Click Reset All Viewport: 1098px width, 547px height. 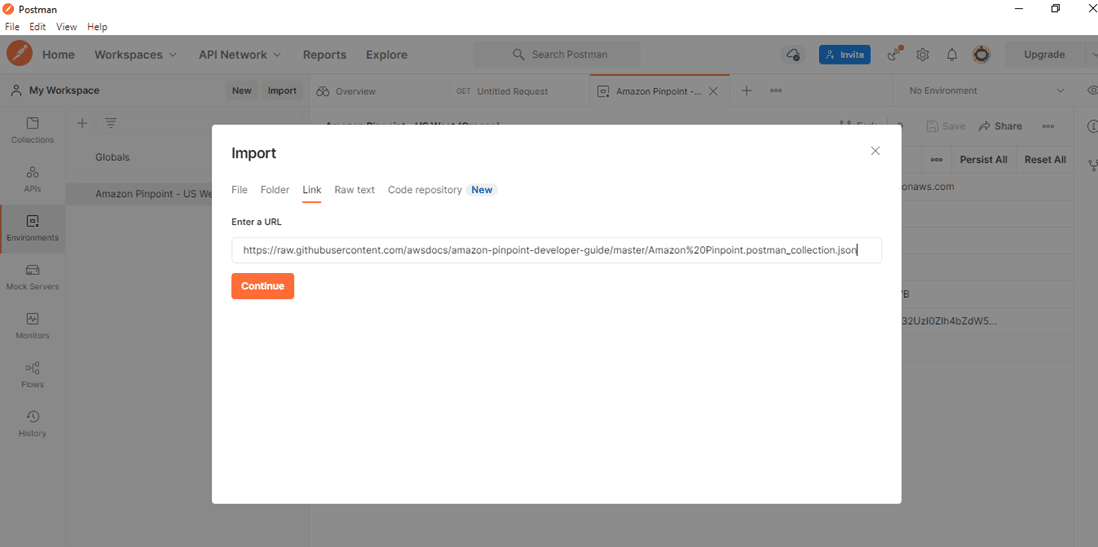click(x=1045, y=160)
